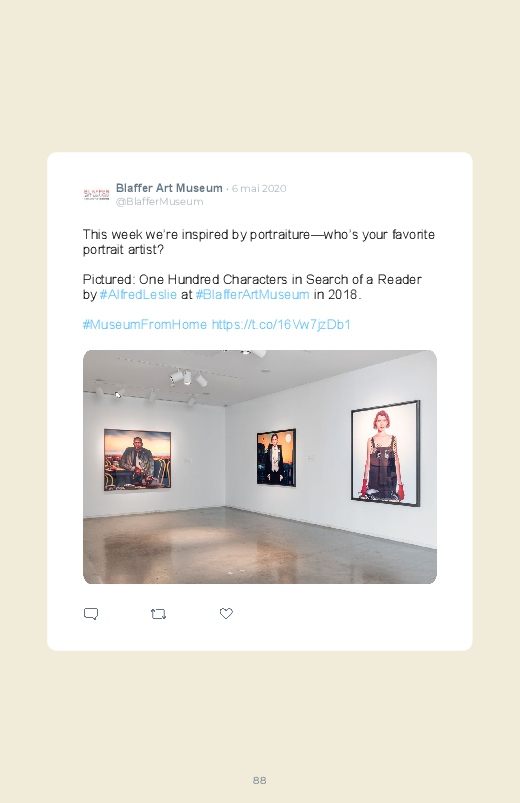Image resolution: width=520 pixels, height=803 pixels.
Task: Click the polished concrete floor in photo
Action: pyautogui.click(x=260, y=545)
